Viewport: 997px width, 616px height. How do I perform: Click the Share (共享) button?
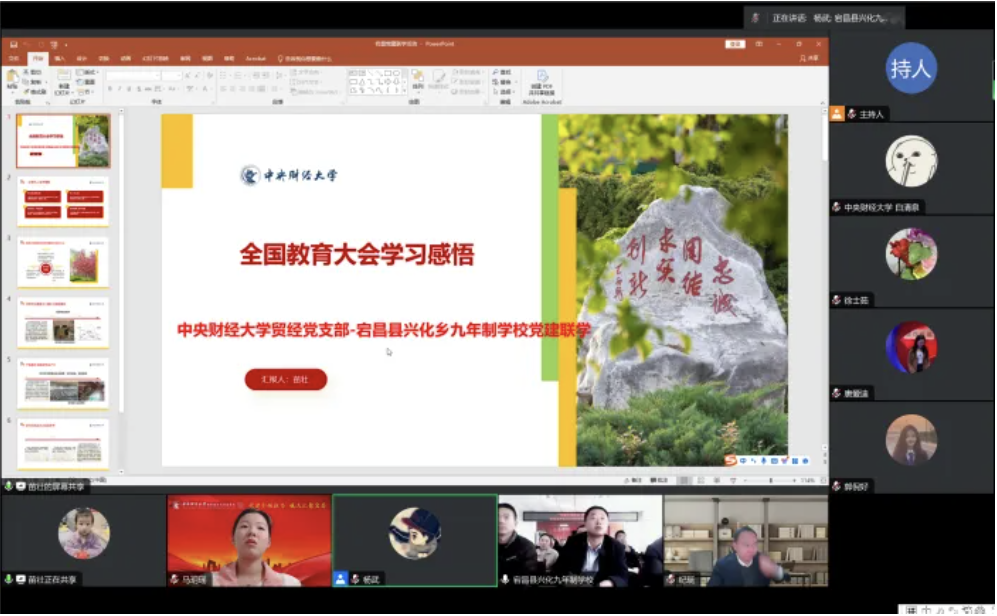tap(810, 58)
